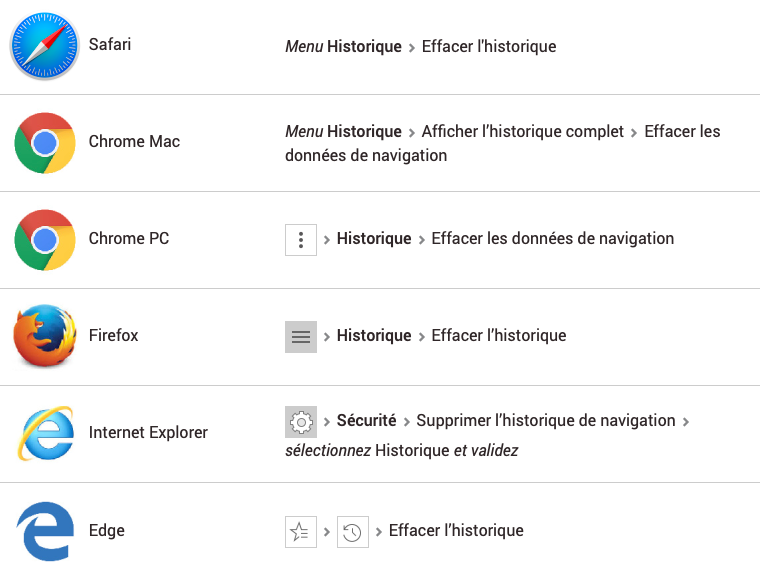
Task: Click the history clock icon in Edge row
Action: [353, 532]
